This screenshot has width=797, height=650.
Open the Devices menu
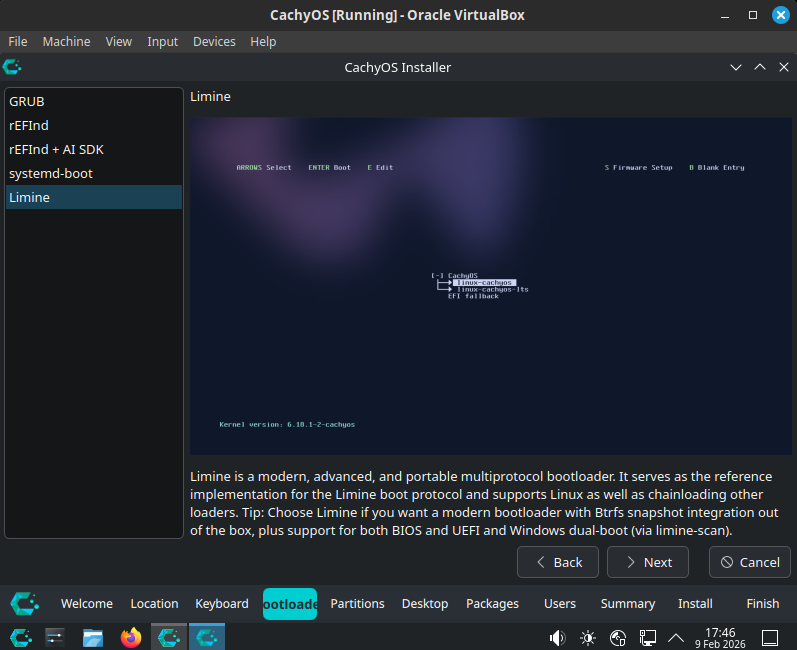click(214, 41)
